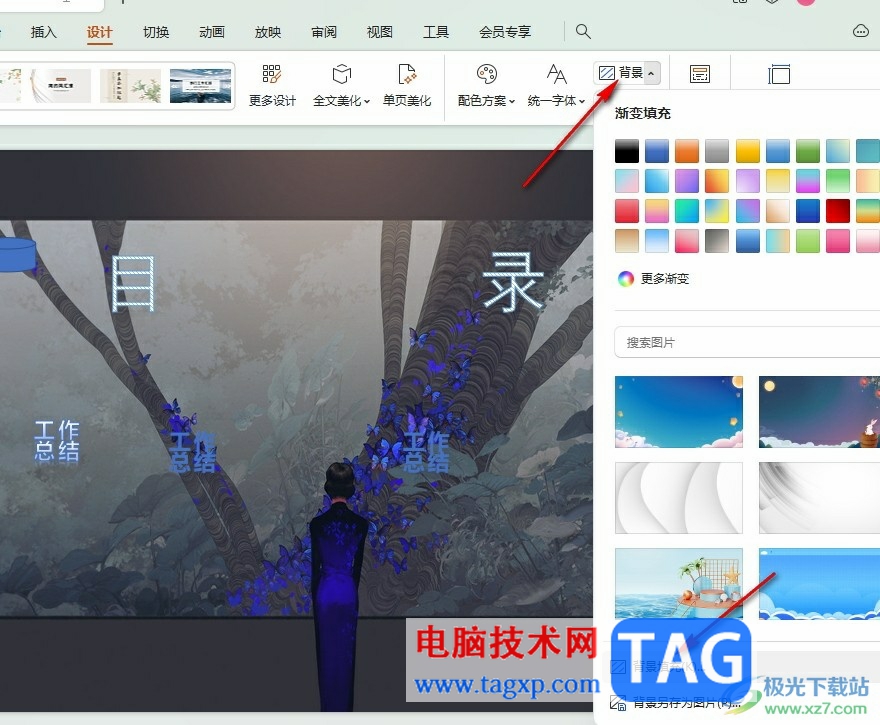Click the 背景 background button

[x=620, y=73]
